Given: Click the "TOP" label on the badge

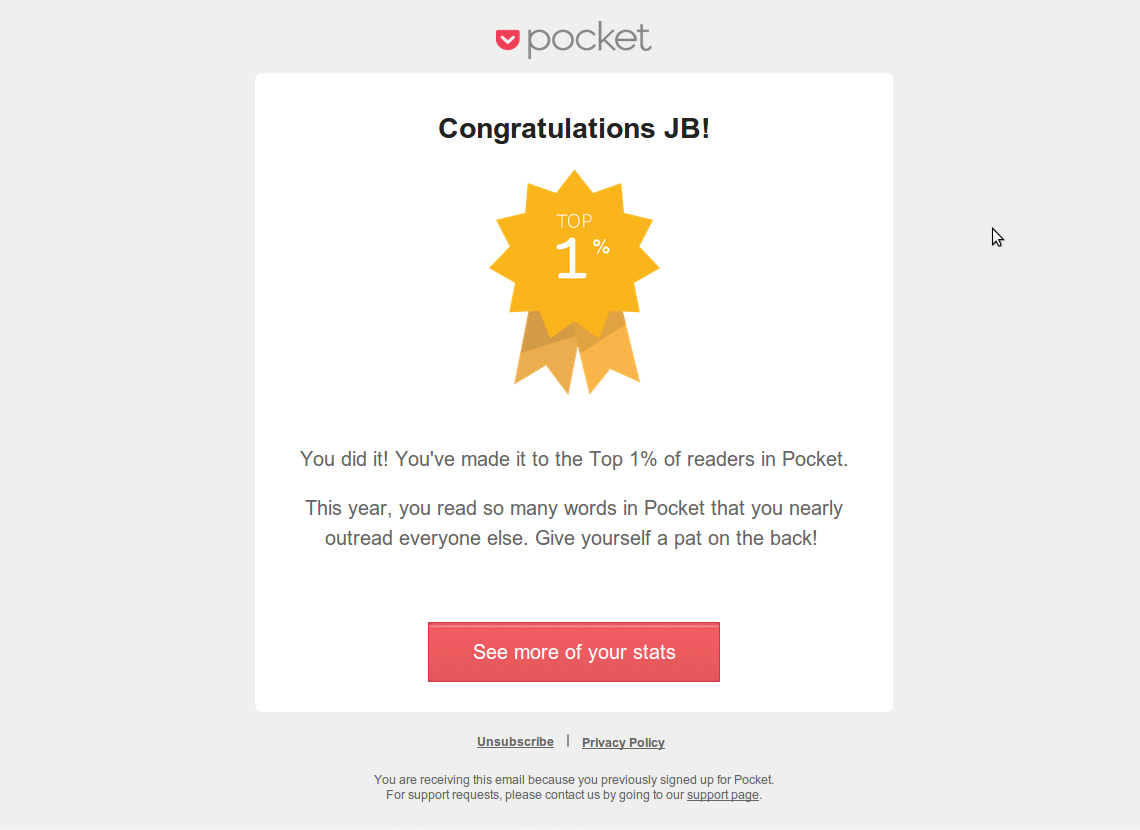Looking at the screenshot, I should point(575,221).
